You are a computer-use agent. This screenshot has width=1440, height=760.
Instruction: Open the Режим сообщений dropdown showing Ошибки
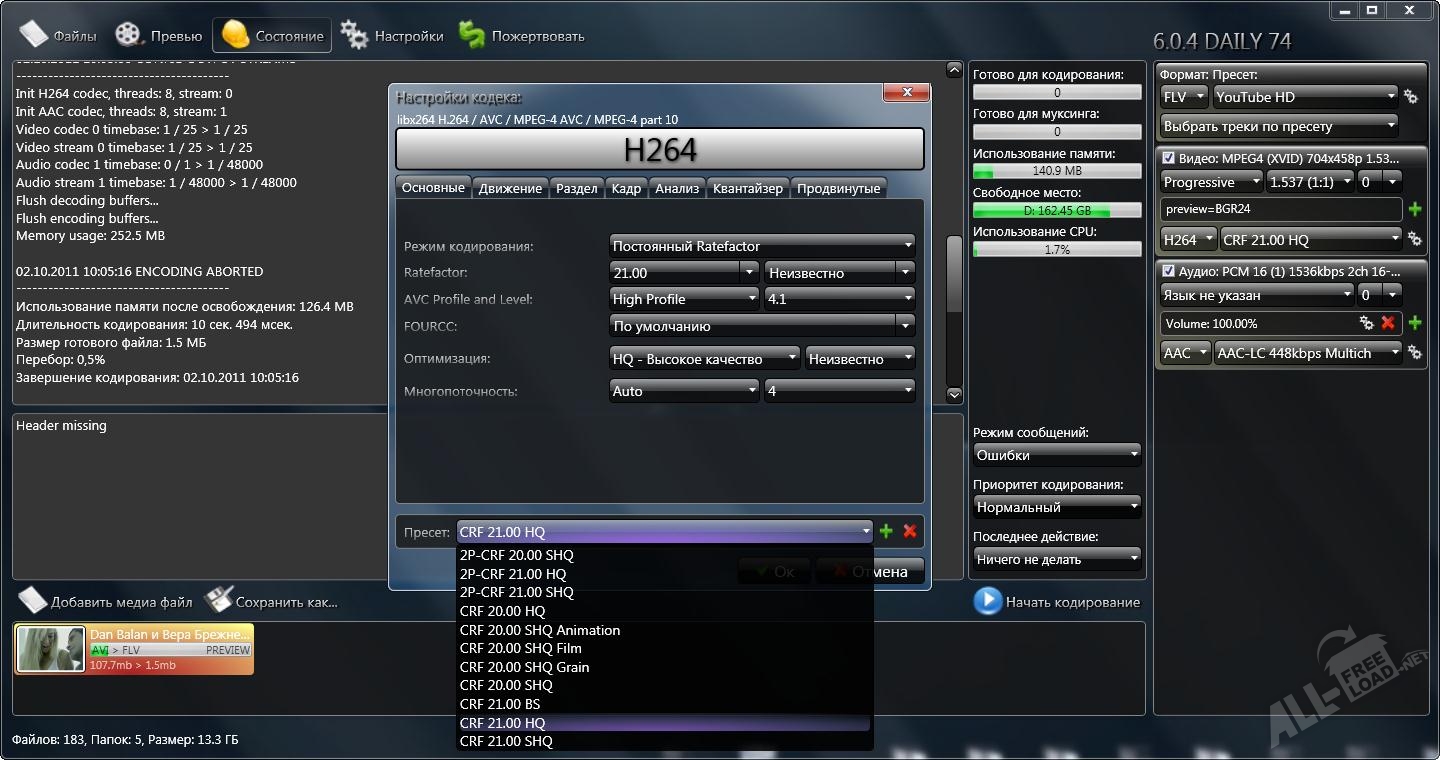click(1057, 455)
